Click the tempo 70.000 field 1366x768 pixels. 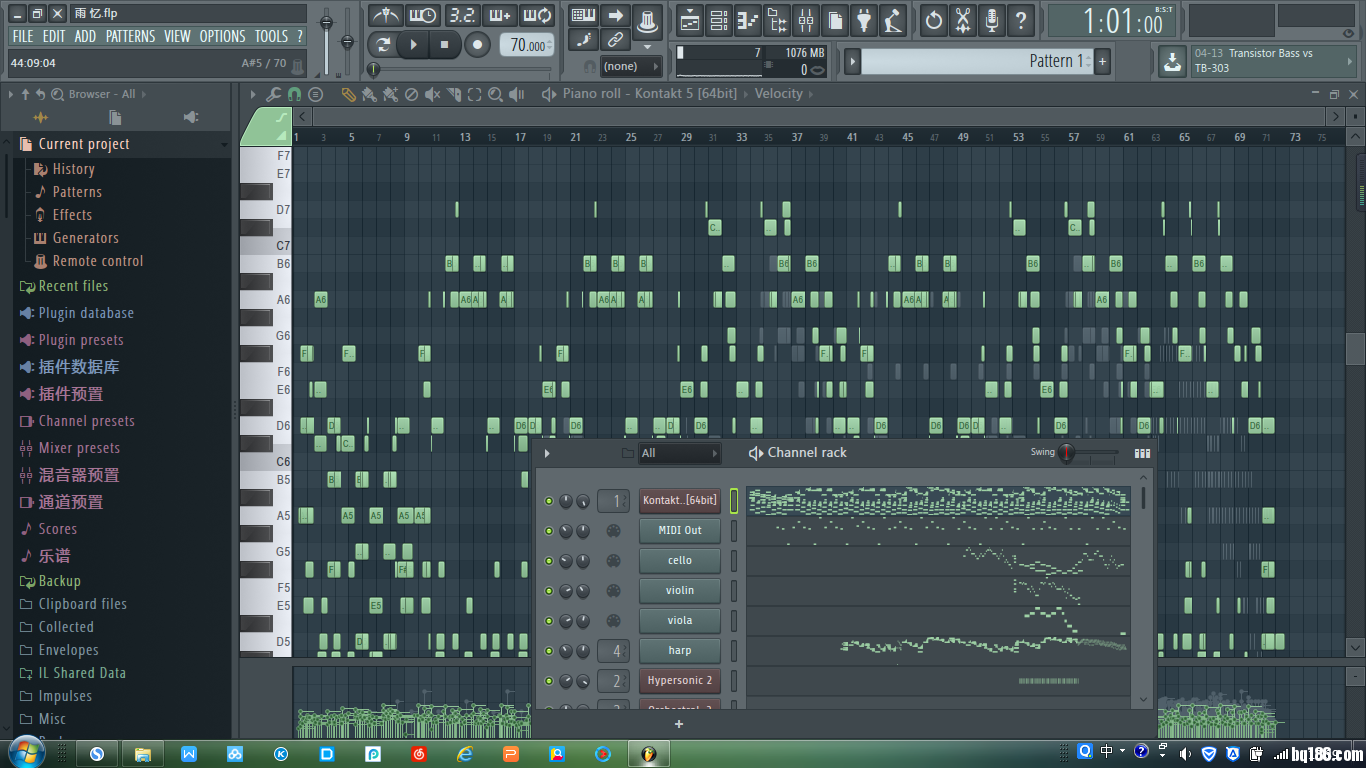pyautogui.click(x=527, y=45)
